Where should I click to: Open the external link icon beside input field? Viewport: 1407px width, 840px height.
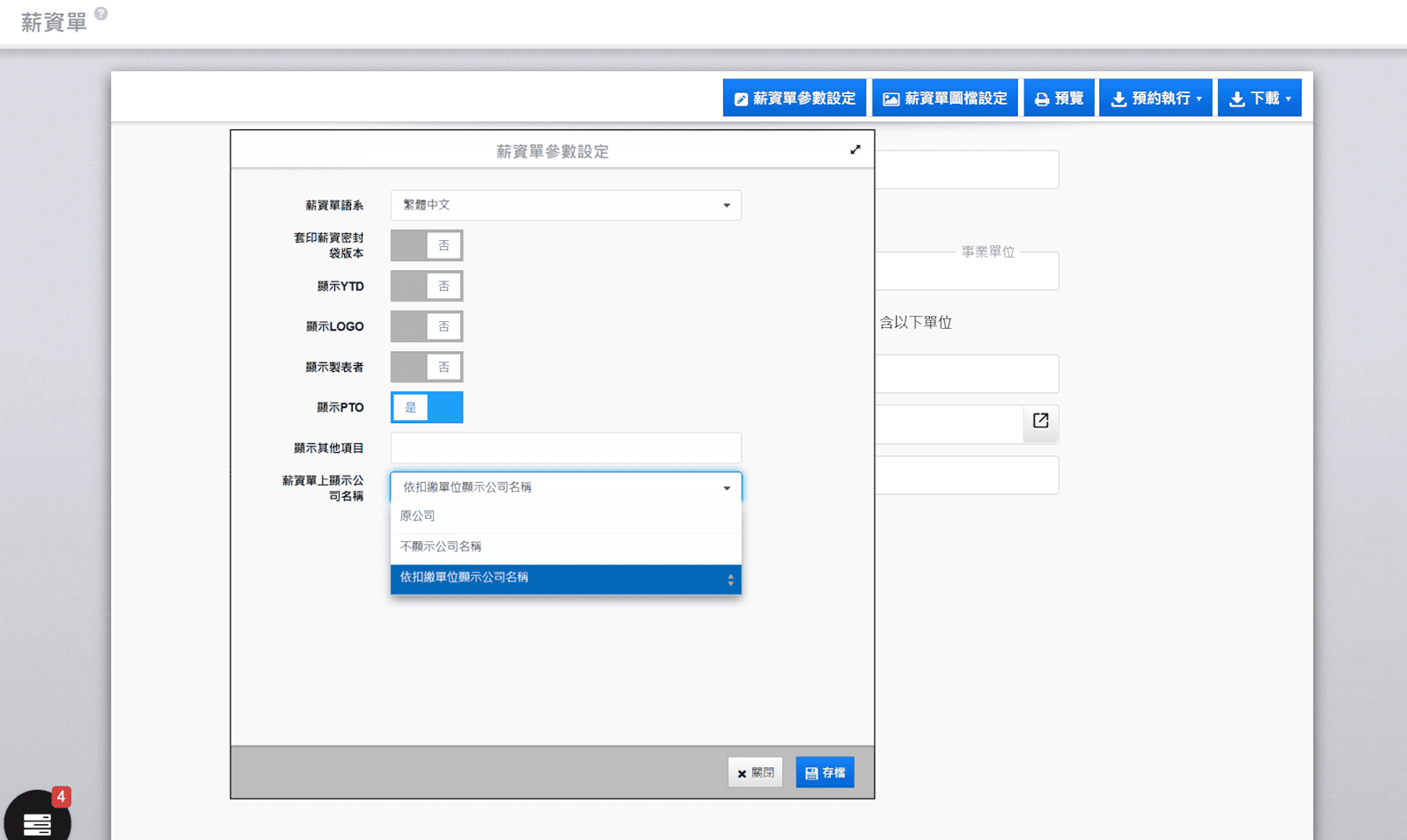tap(1040, 421)
